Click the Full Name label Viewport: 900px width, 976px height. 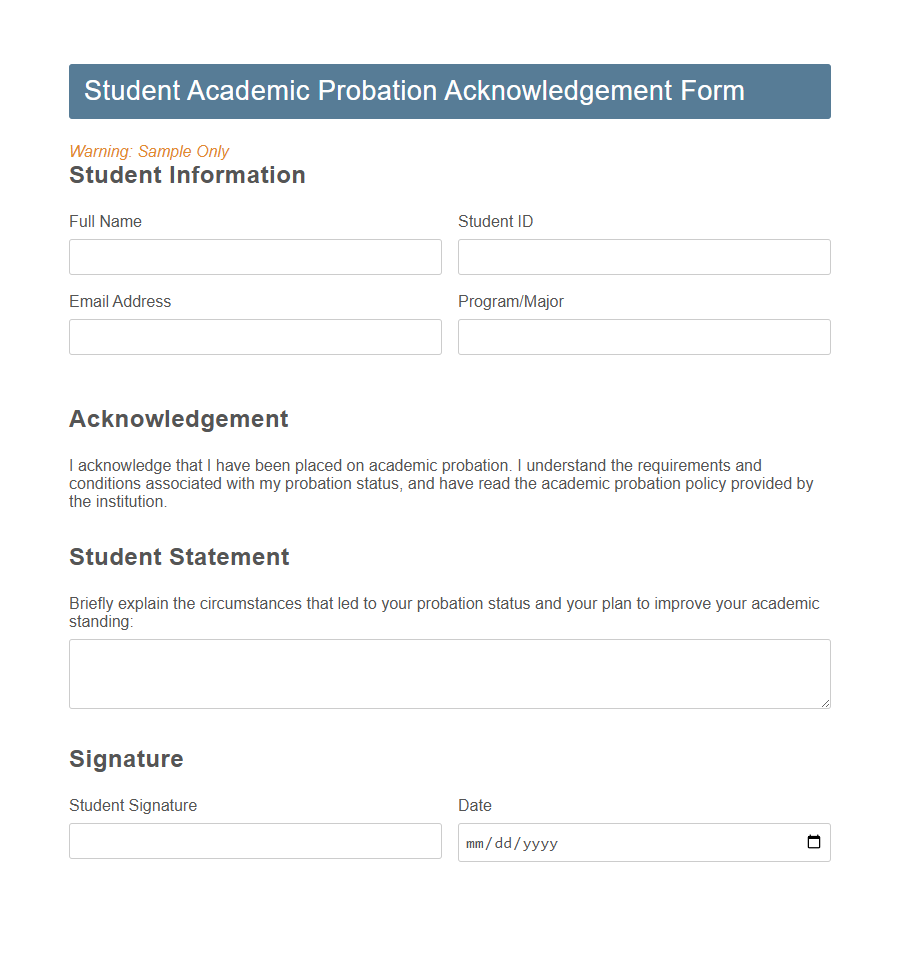click(105, 221)
